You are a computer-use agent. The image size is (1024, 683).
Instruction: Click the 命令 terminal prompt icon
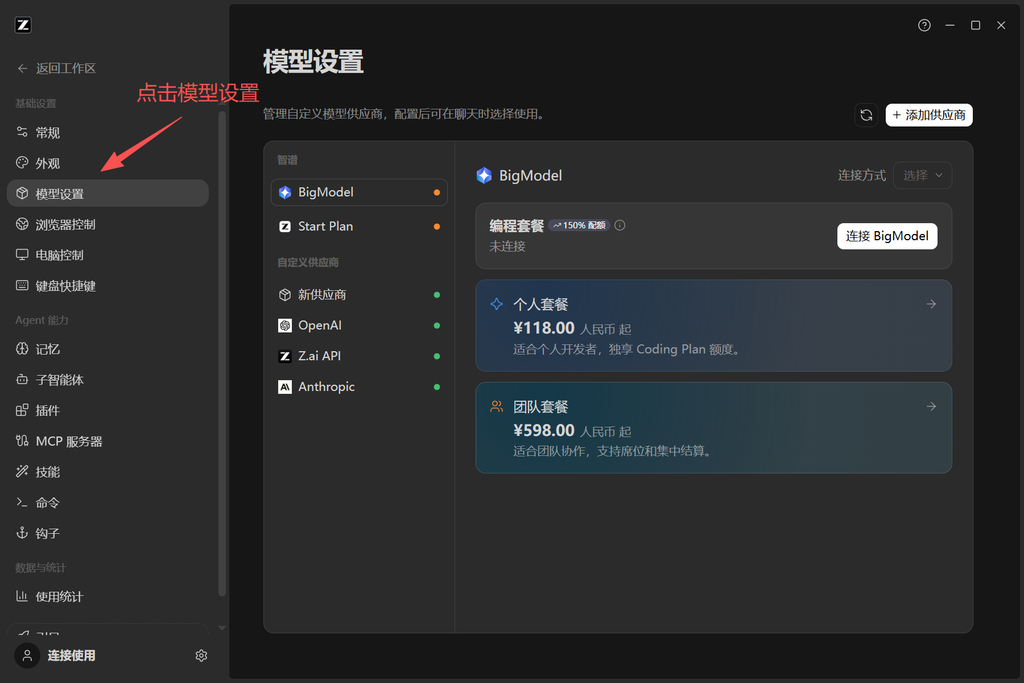22,502
